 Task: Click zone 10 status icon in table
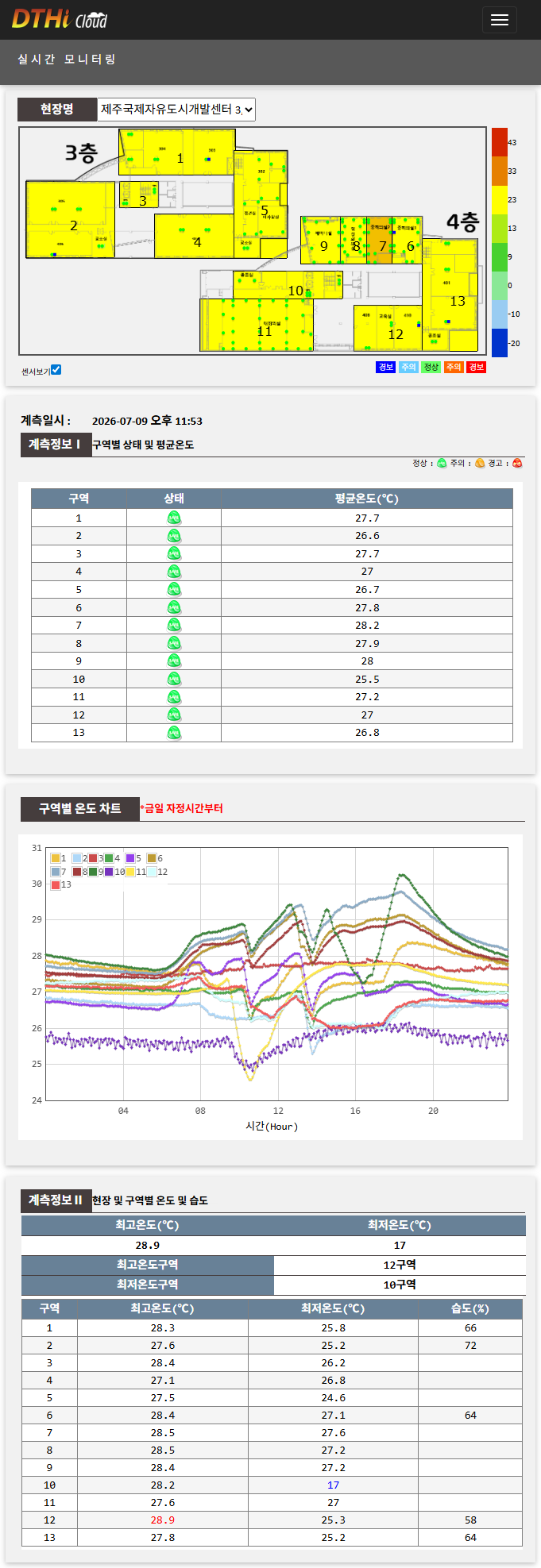[x=174, y=680]
